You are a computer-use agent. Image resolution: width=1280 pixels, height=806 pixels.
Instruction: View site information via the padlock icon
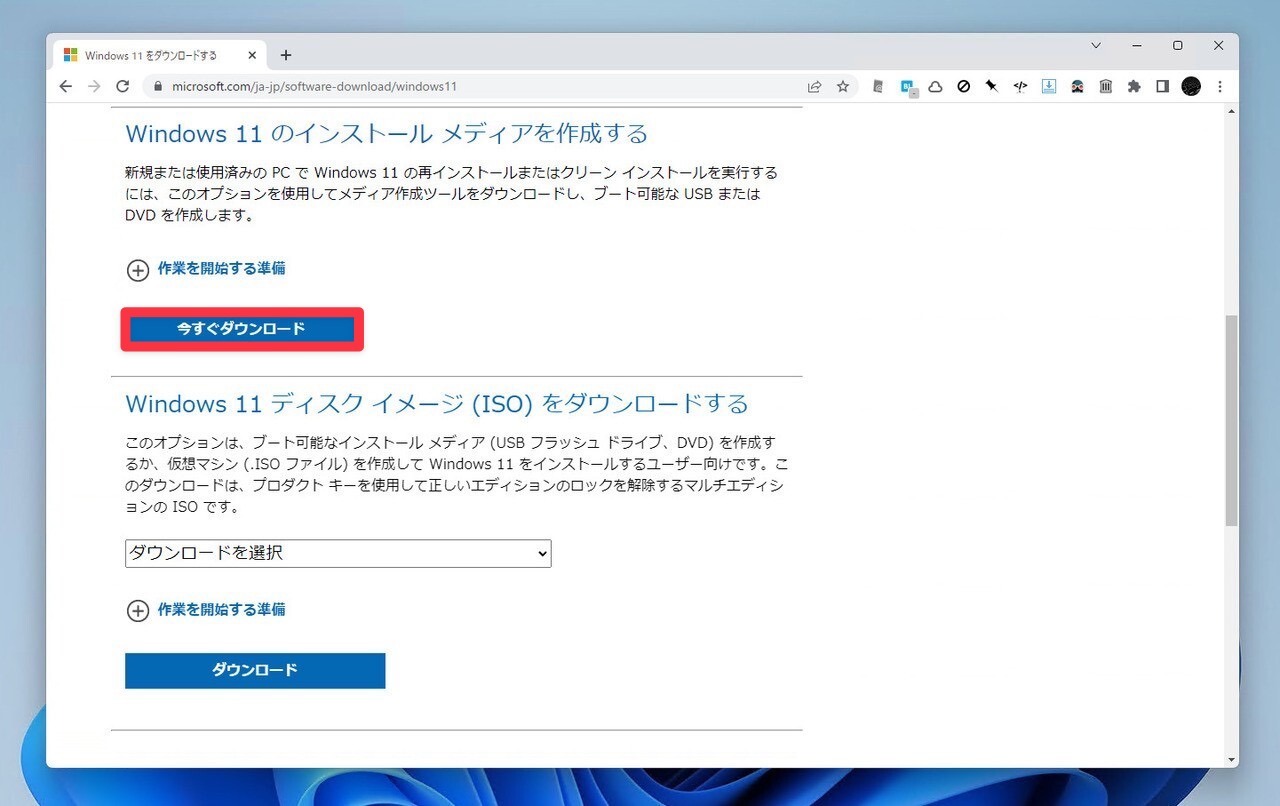[156, 87]
